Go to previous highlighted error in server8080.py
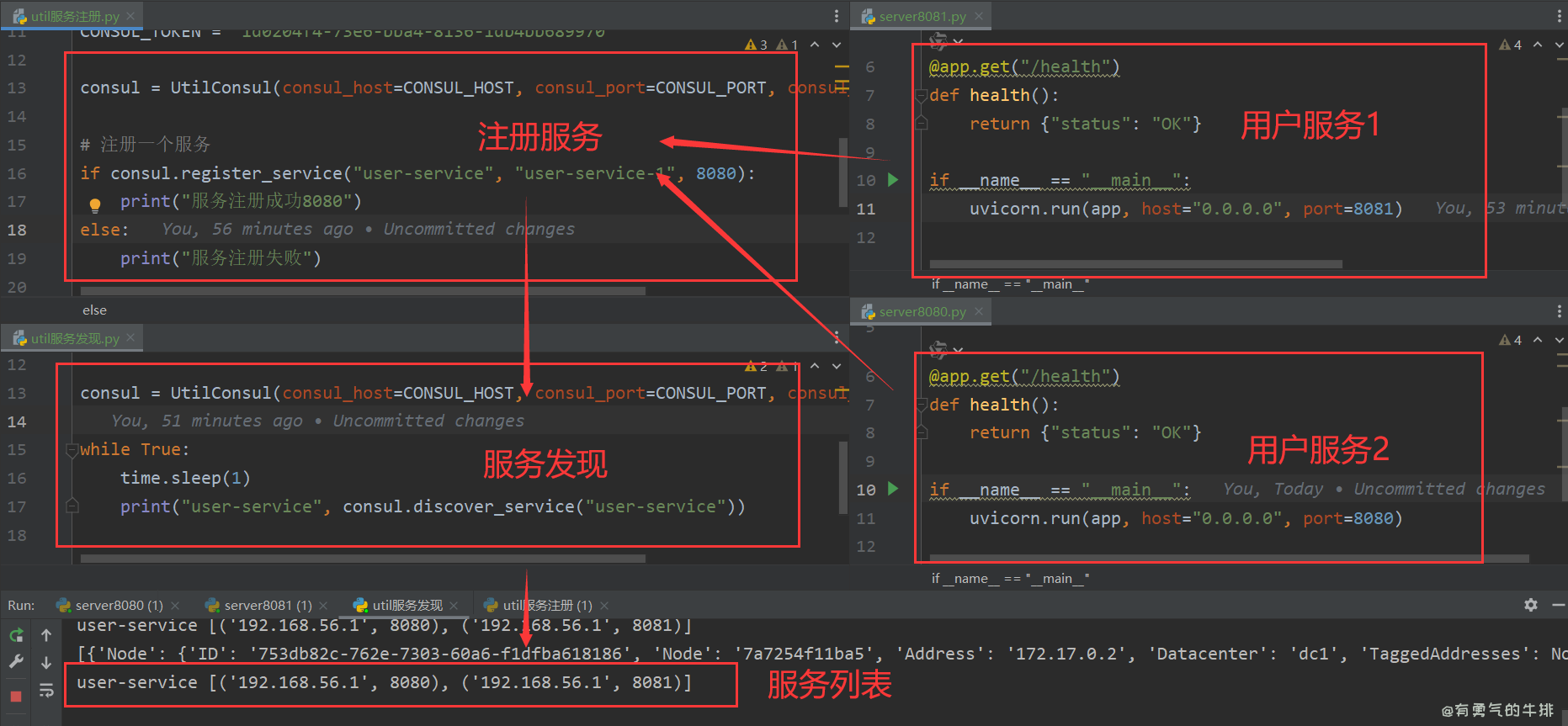 pos(1538,339)
